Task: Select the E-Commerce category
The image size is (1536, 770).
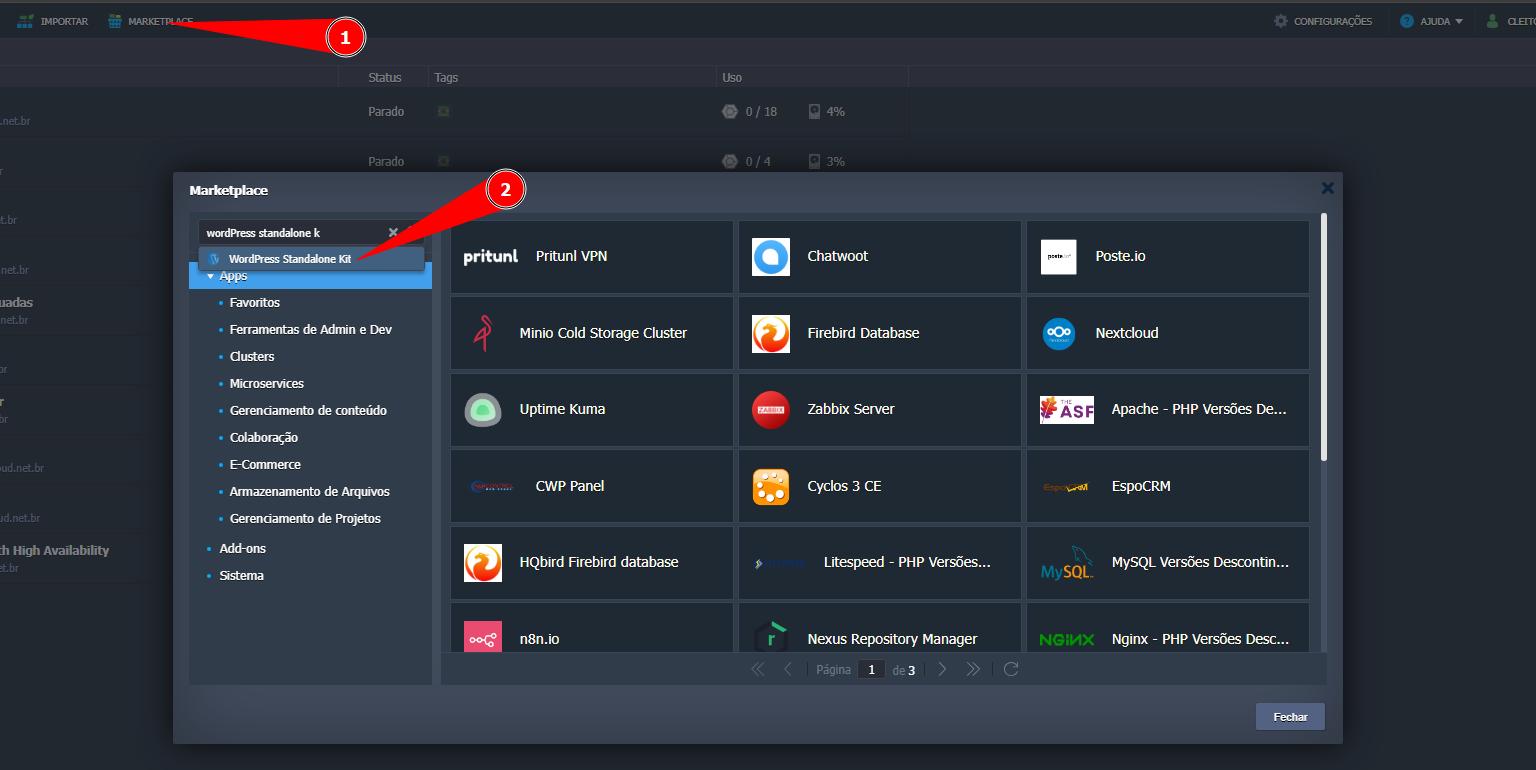Action: pos(265,465)
